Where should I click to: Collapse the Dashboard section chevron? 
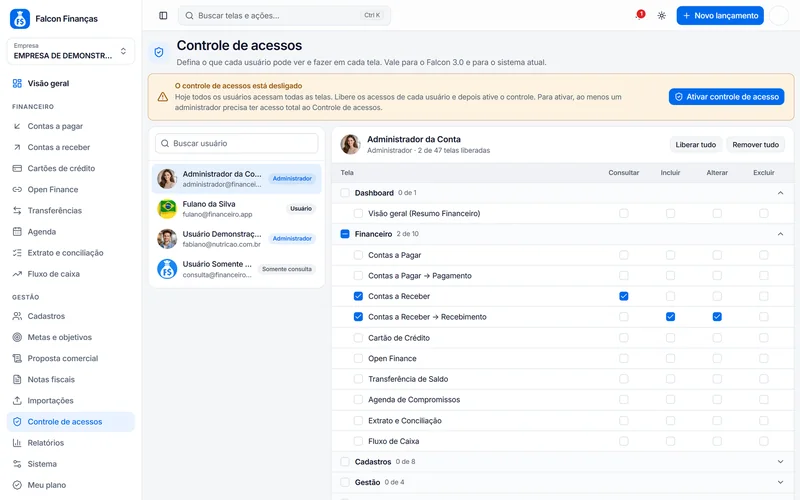coord(780,193)
